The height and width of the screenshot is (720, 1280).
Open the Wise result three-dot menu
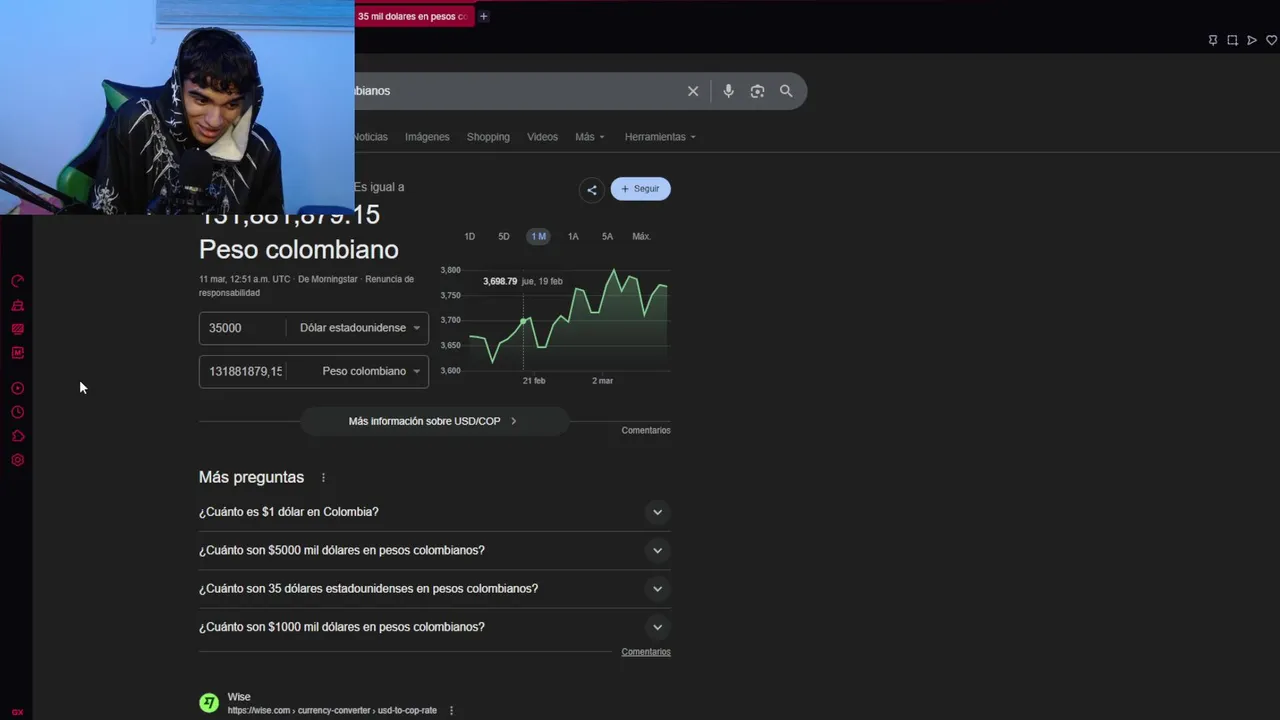click(451, 710)
